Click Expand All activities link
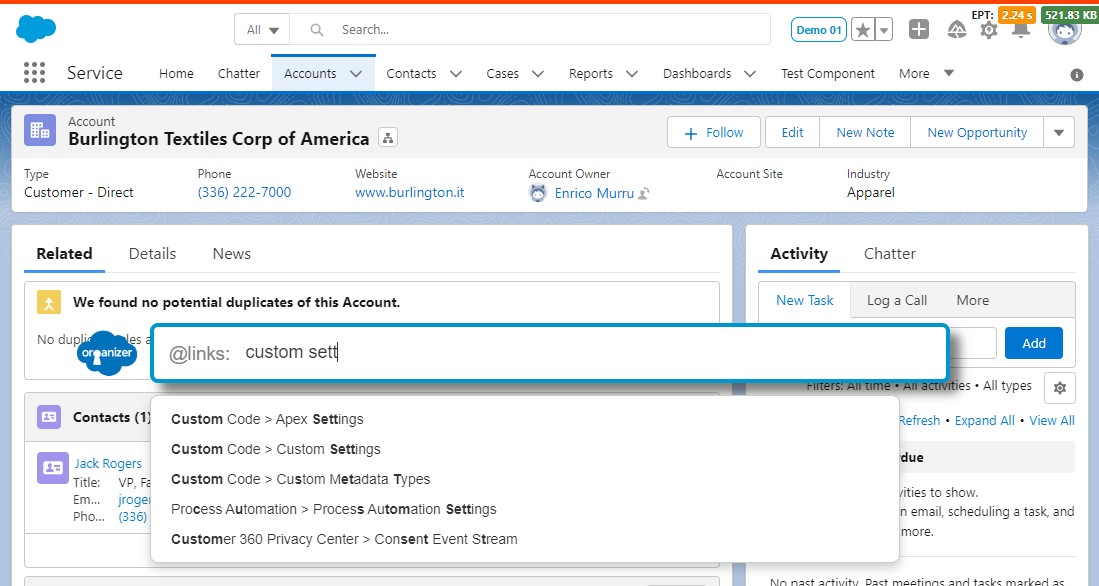 pyautogui.click(x=984, y=421)
